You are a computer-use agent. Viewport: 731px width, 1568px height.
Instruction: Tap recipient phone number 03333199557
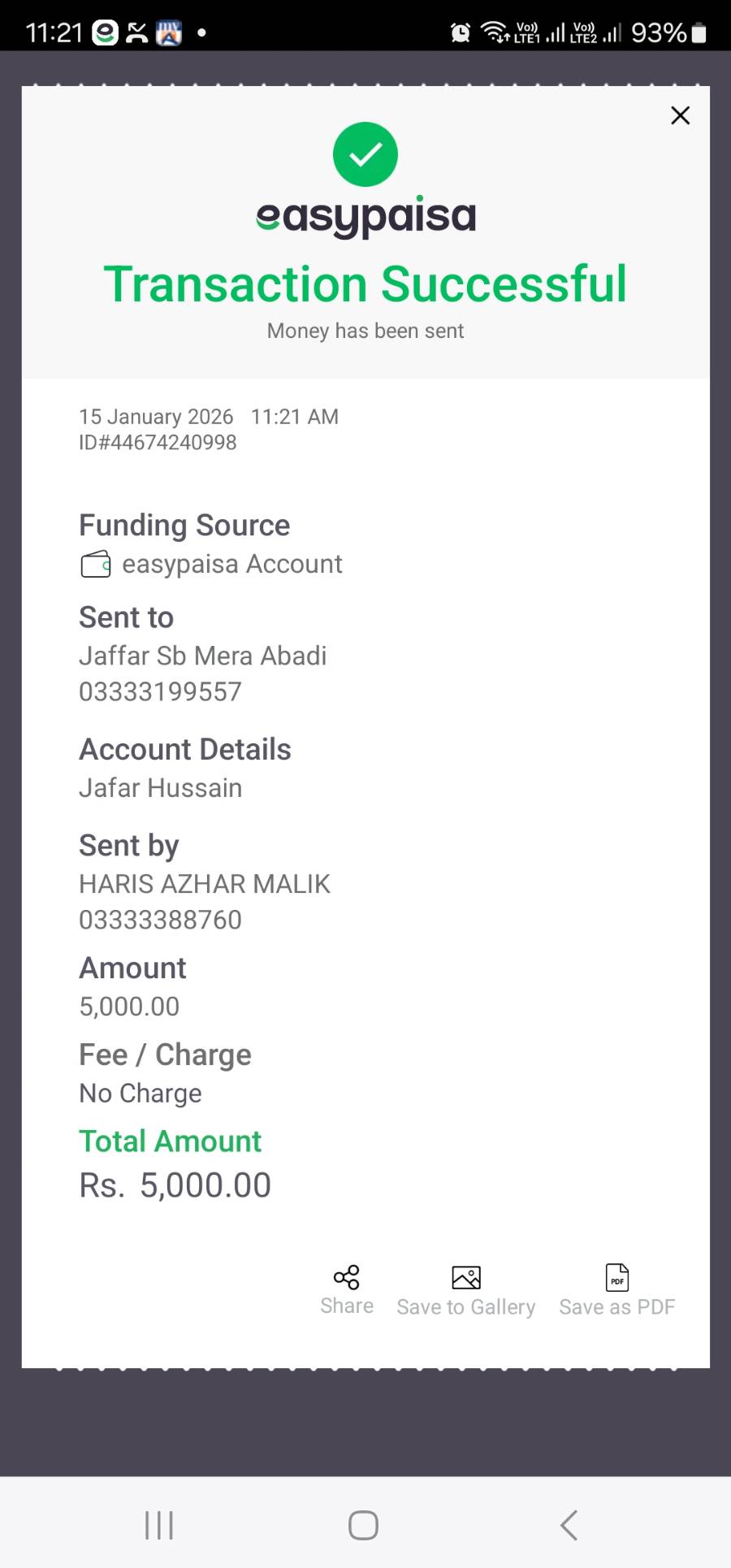click(x=160, y=692)
